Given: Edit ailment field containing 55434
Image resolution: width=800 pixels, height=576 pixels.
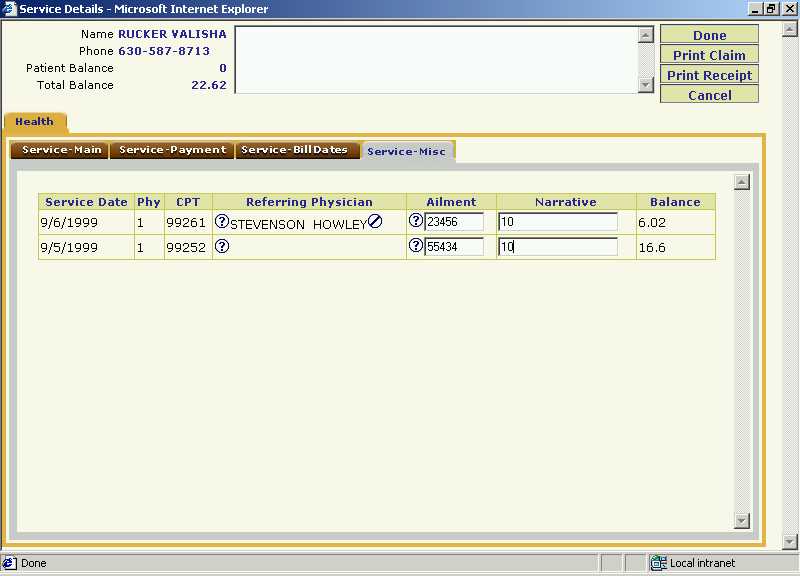Looking at the screenshot, I should (x=454, y=247).
